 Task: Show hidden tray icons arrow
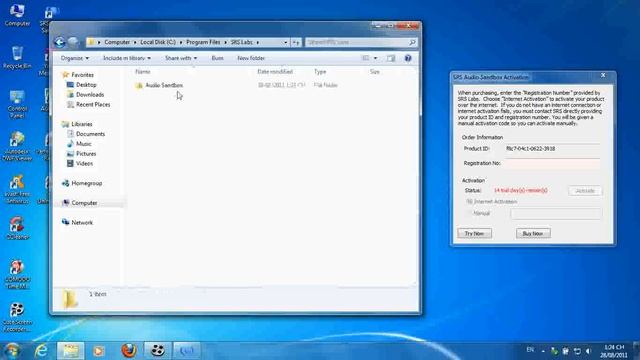543,351
